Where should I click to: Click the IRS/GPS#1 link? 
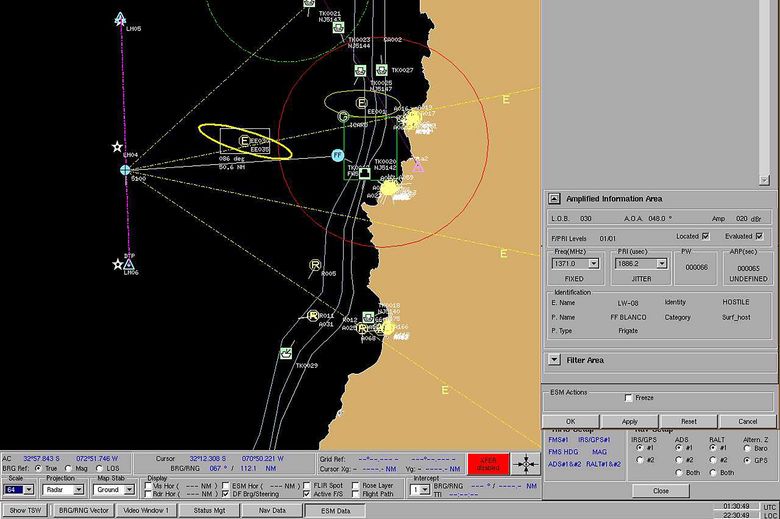point(594,440)
